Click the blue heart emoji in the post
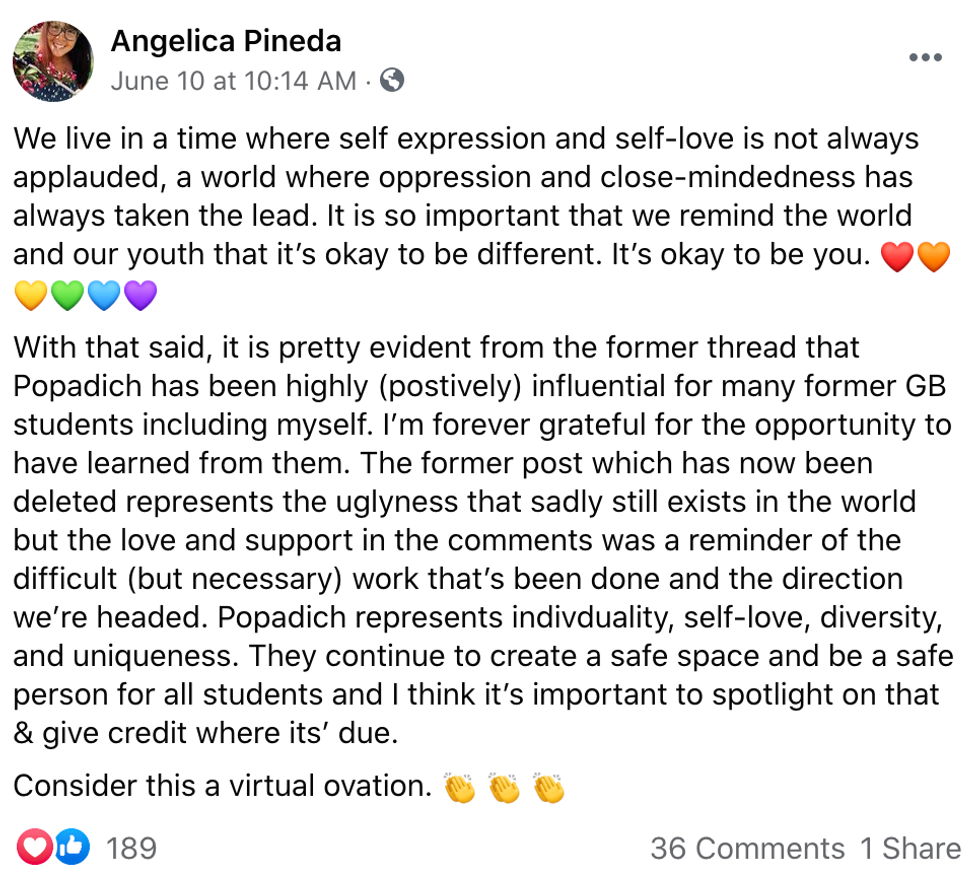 point(104,296)
